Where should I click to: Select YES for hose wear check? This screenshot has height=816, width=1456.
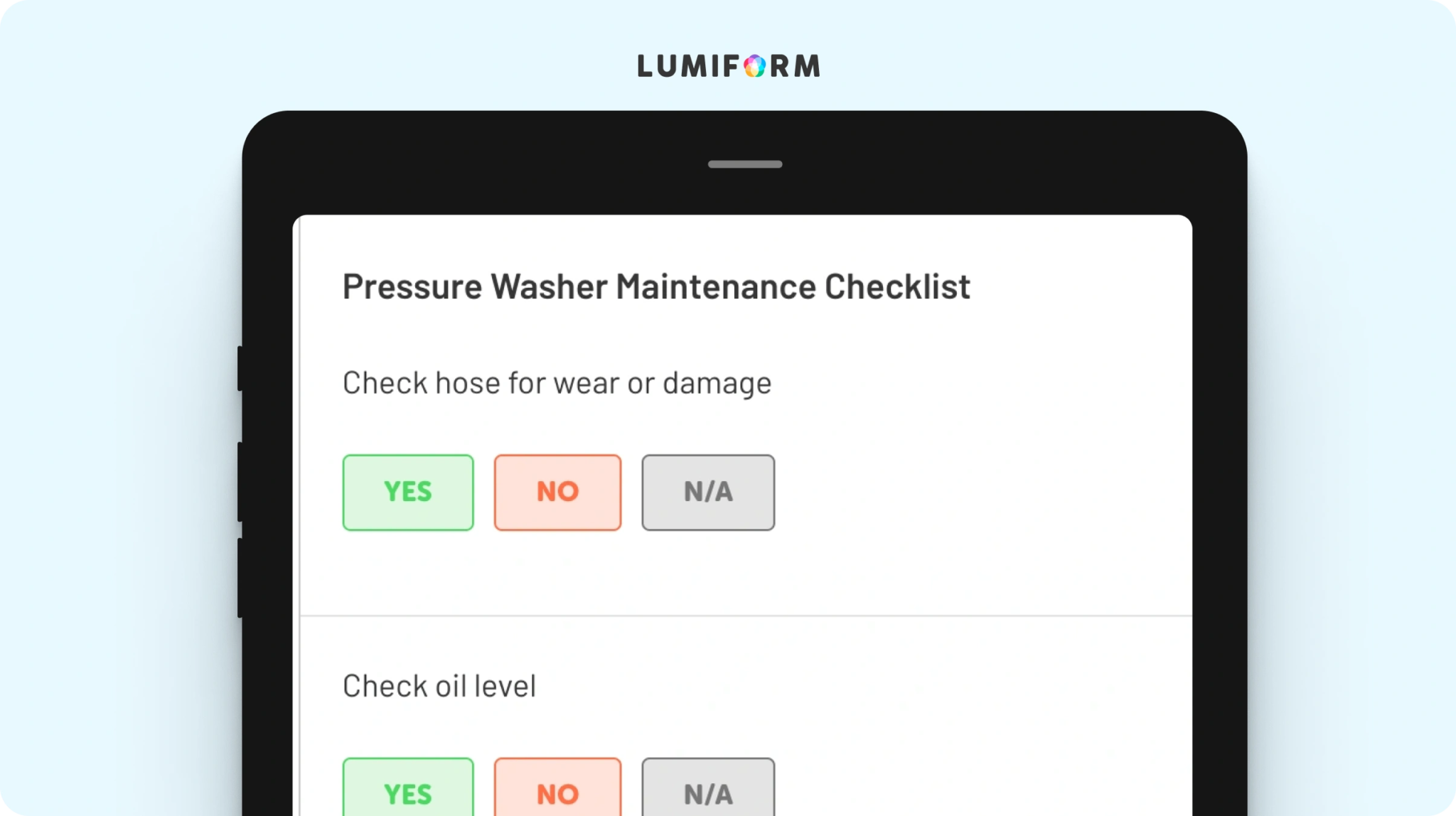click(x=408, y=493)
